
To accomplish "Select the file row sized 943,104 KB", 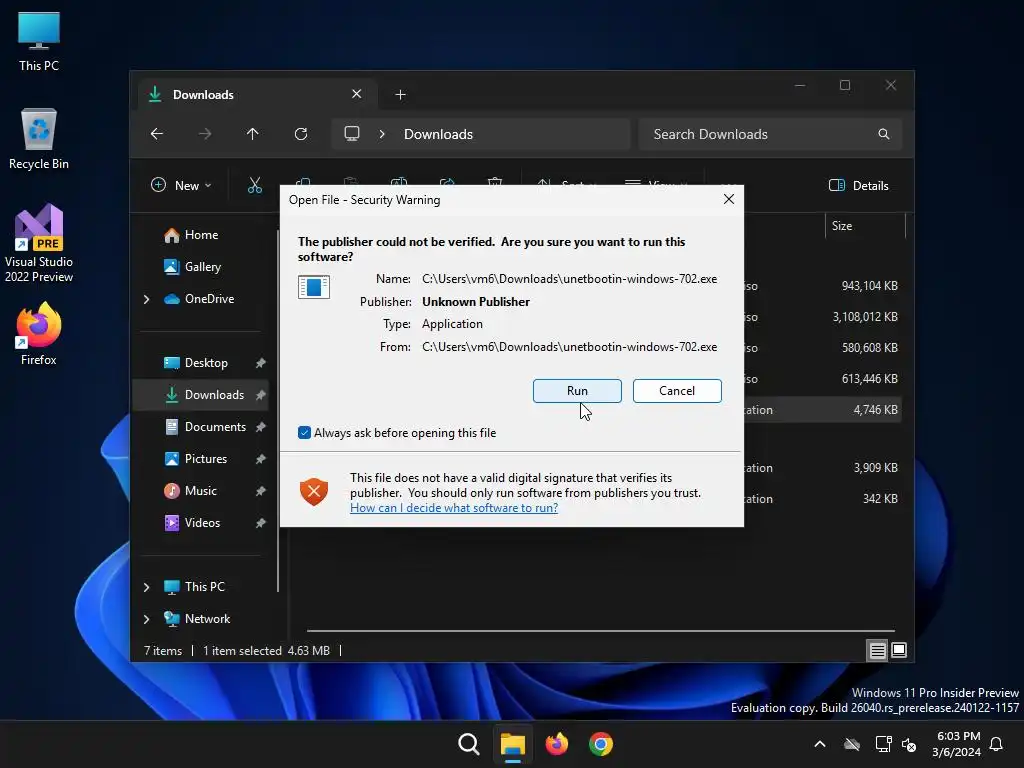I will coord(823,286).
